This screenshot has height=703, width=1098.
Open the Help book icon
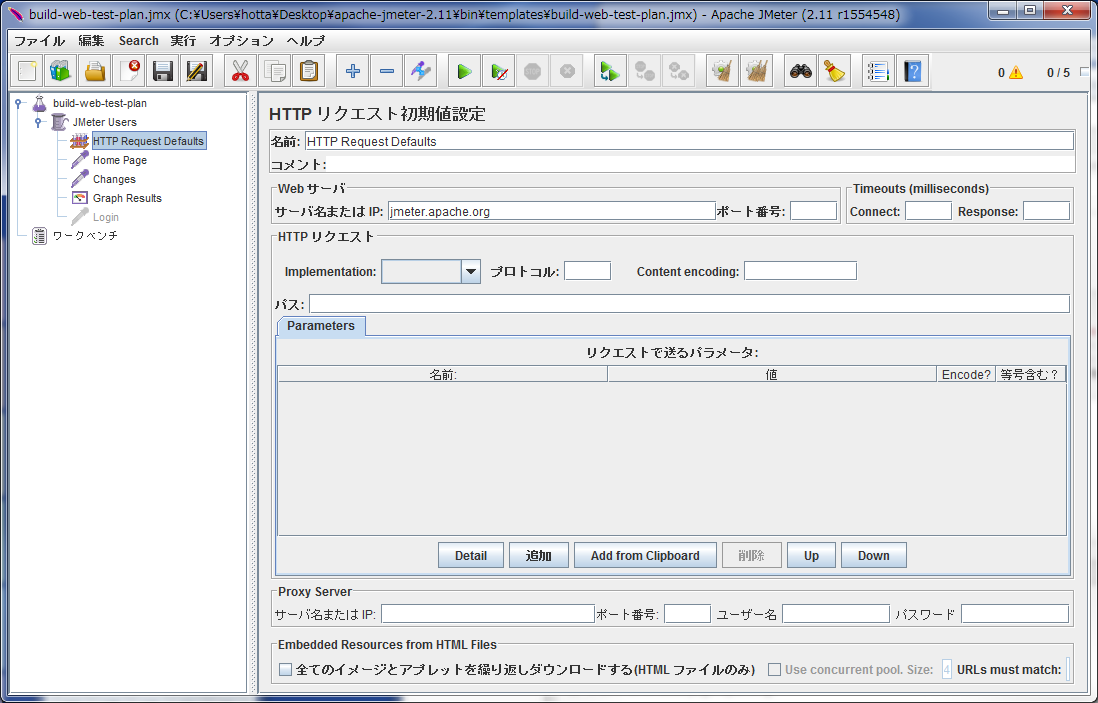tap(912, 71)
